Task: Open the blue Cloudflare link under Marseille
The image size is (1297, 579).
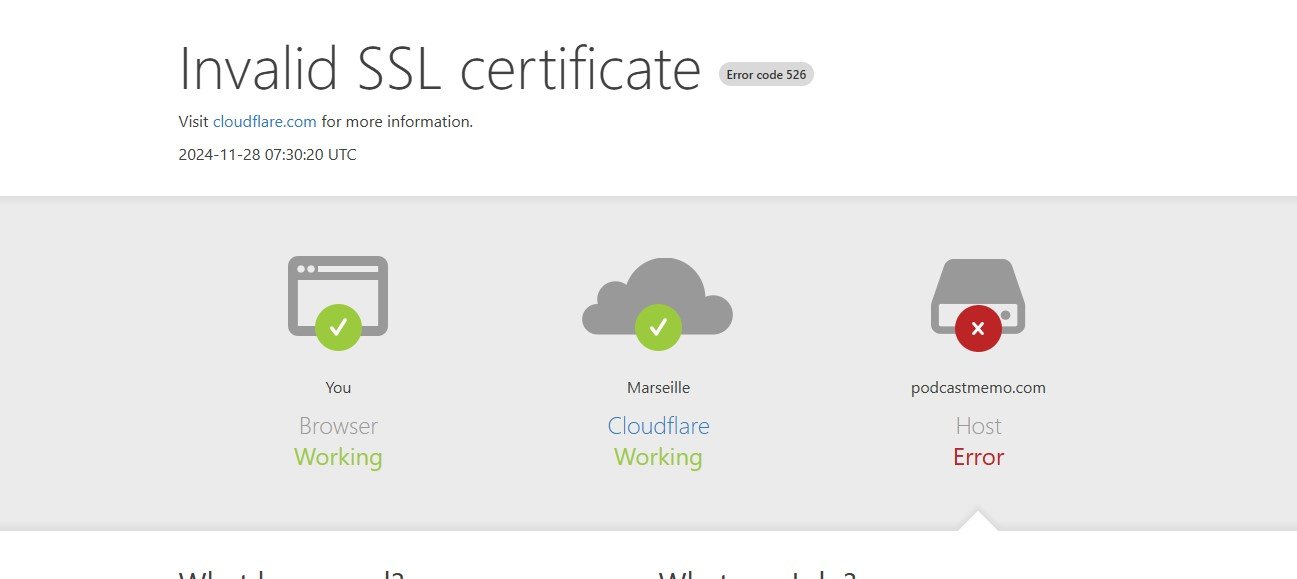Action: point(658,426)
